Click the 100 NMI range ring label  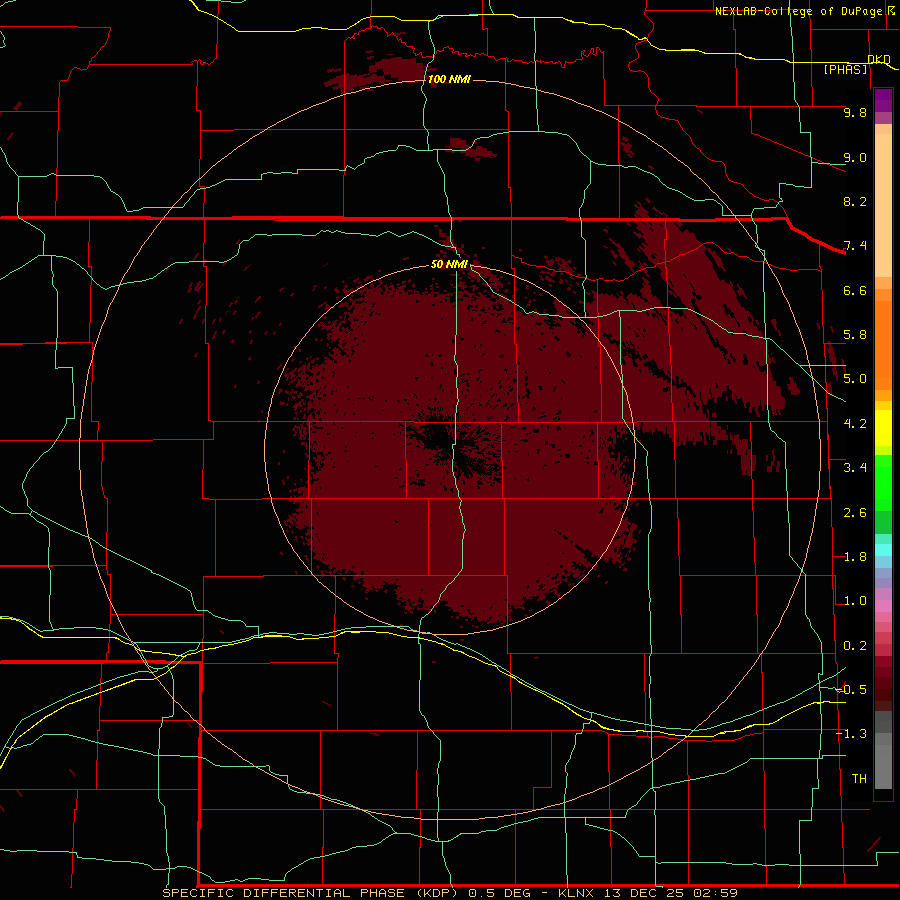point(449,79)
